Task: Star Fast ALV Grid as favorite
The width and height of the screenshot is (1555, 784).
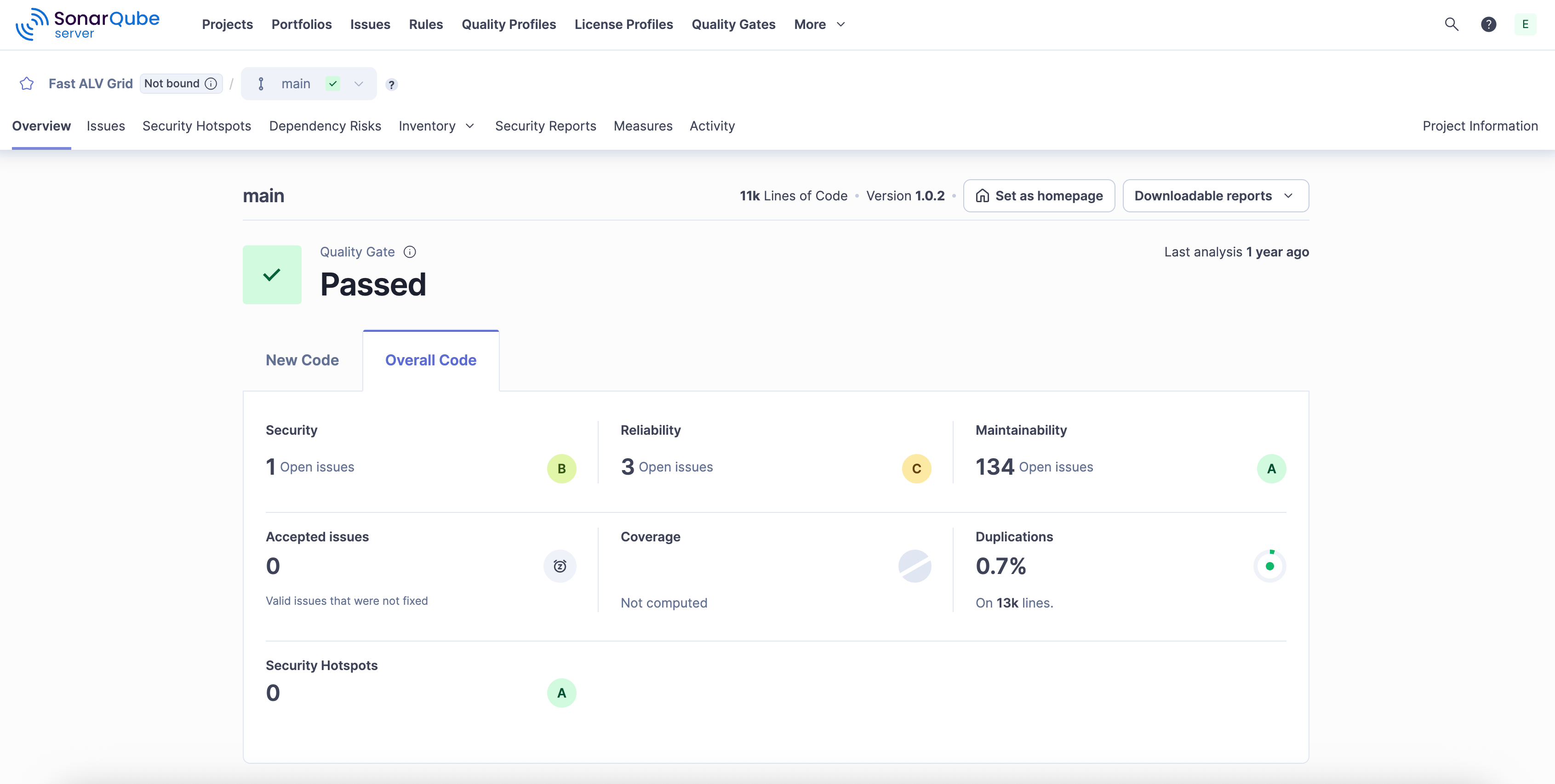Action: coord(27,84)
